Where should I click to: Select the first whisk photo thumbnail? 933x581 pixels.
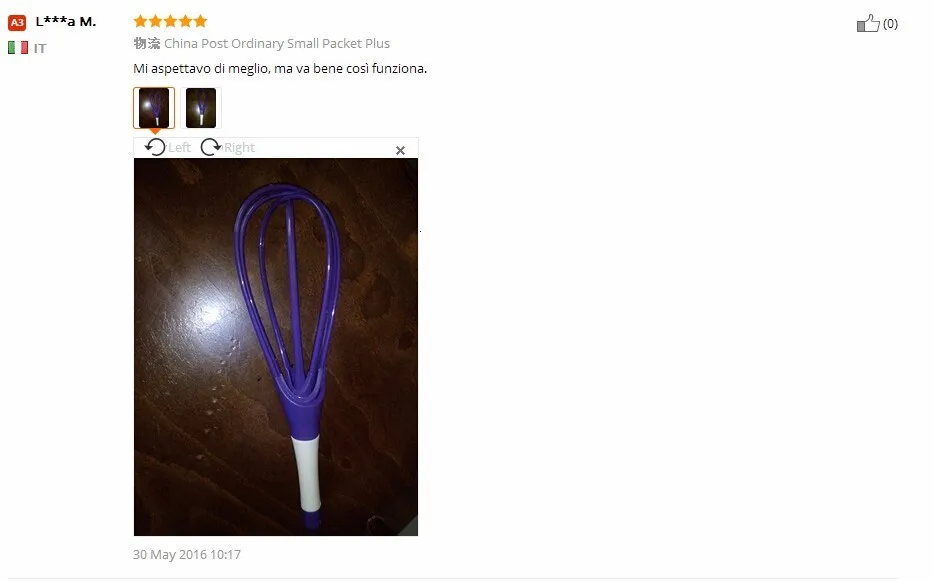(154, 108)
